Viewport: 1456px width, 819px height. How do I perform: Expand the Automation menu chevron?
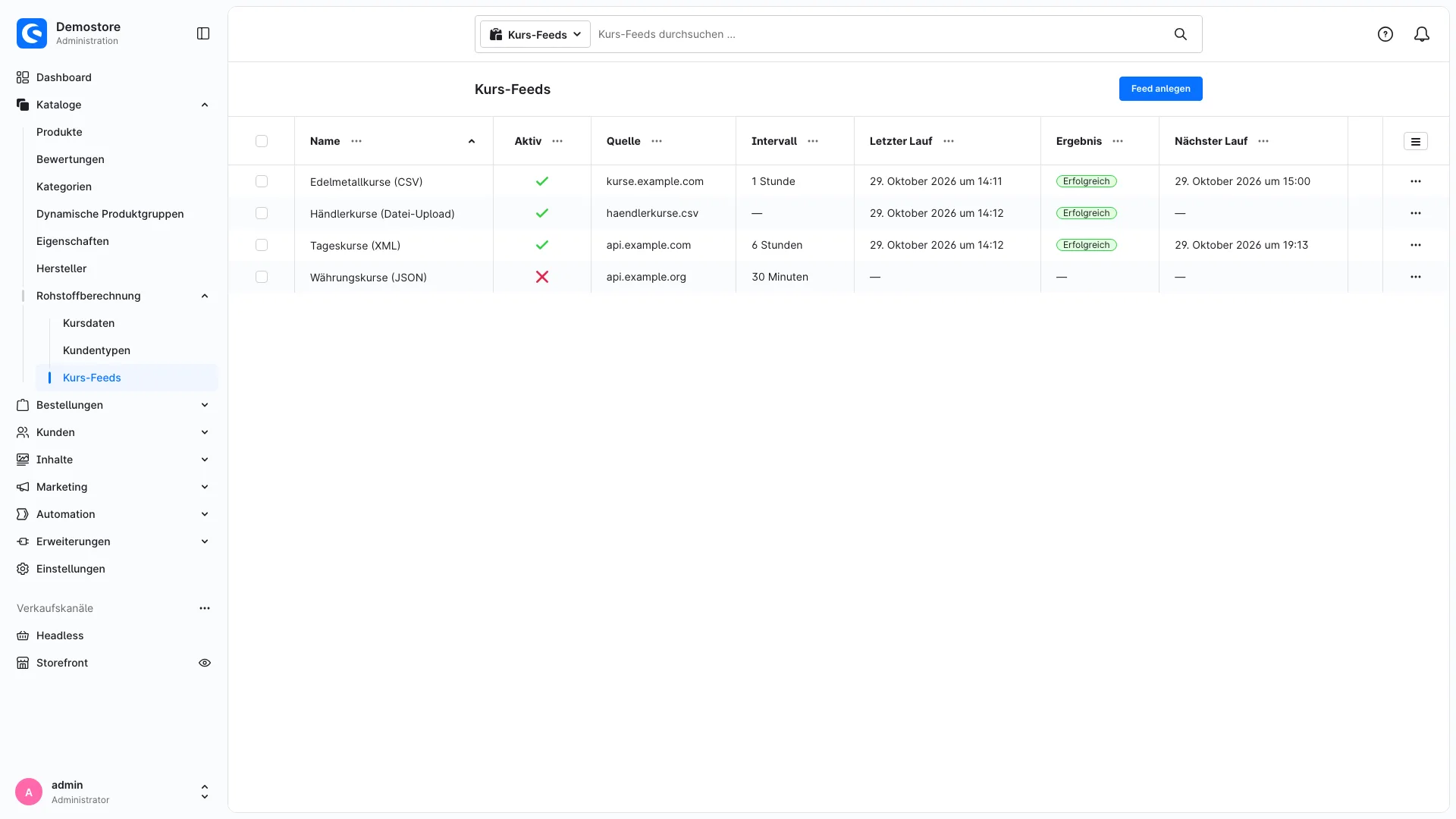click(205, 514)
